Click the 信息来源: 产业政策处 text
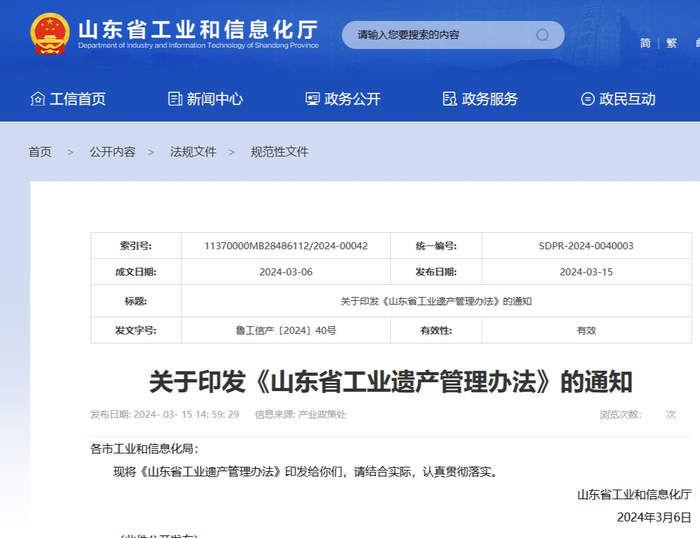The image size is (700, 538). coord(300,414)
